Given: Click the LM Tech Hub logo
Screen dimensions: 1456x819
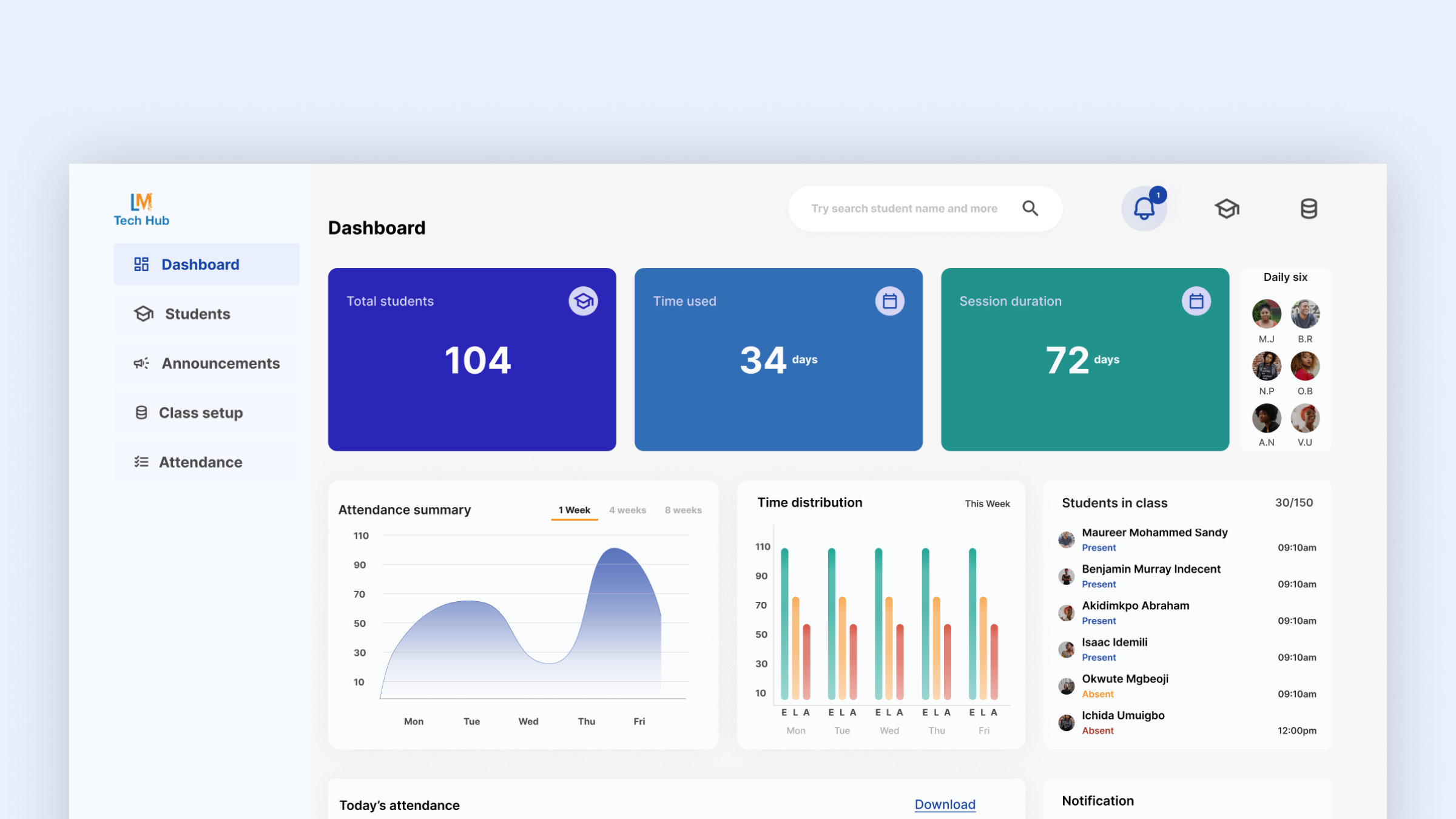Looking at the screenshot, I should pos(141,210).
